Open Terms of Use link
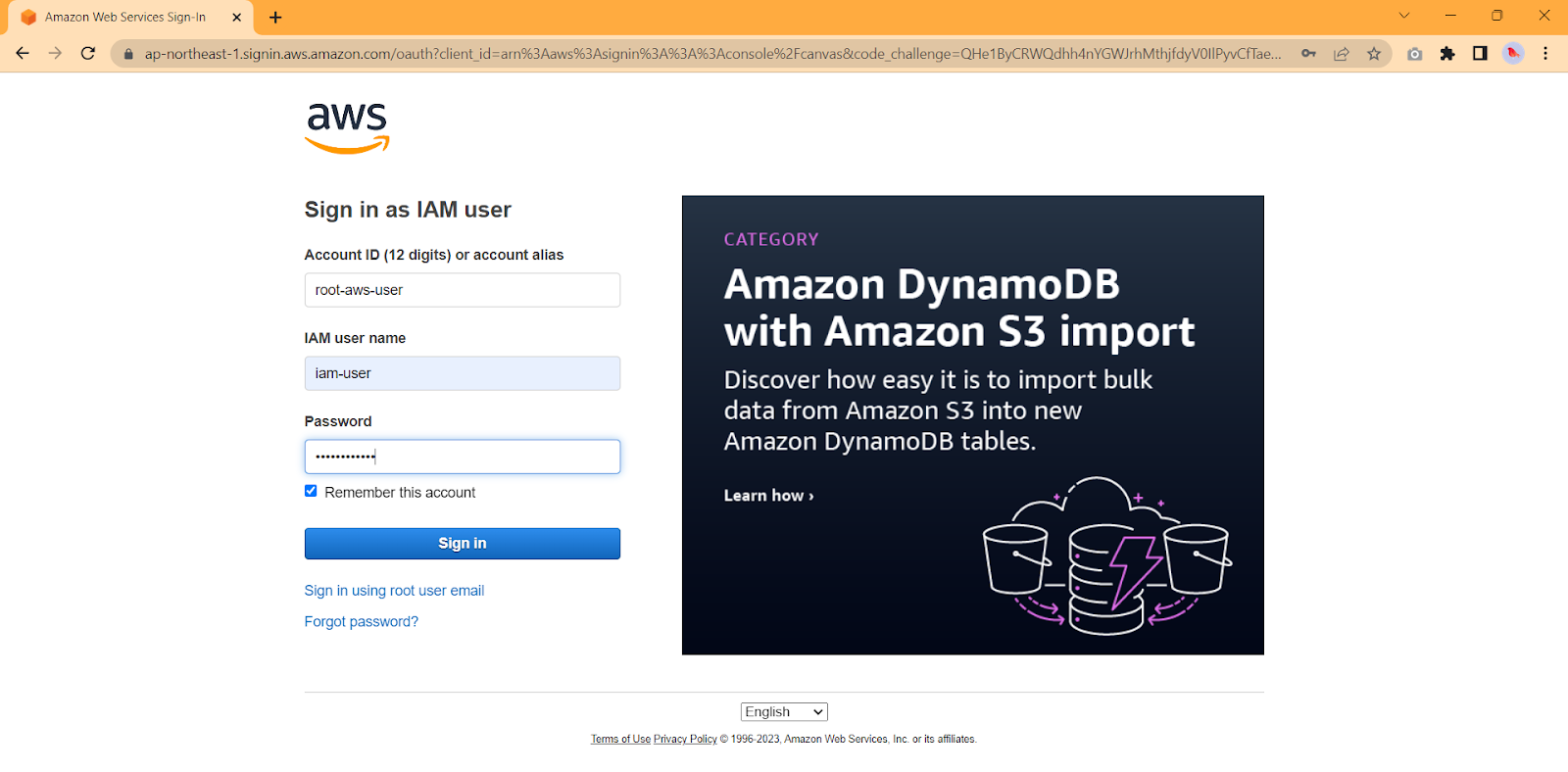Viewport: 1568px width, 772px height. pyautogui.click(x=620, y=740)
